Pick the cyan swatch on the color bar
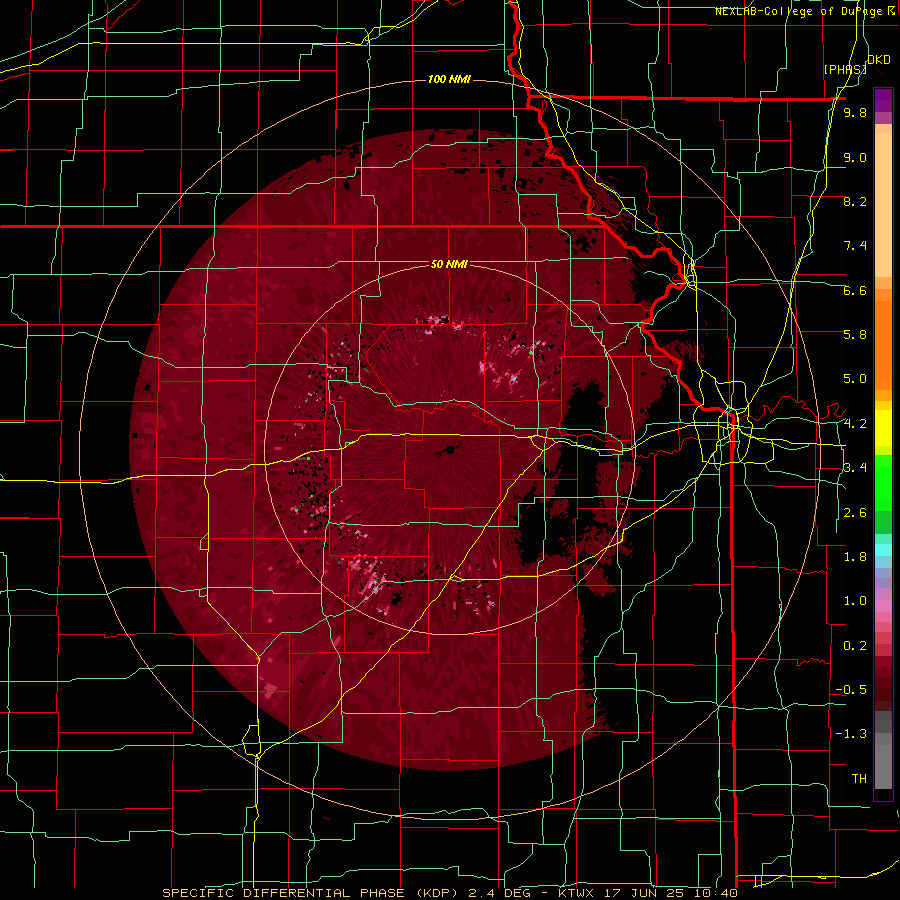 (883, 549)
